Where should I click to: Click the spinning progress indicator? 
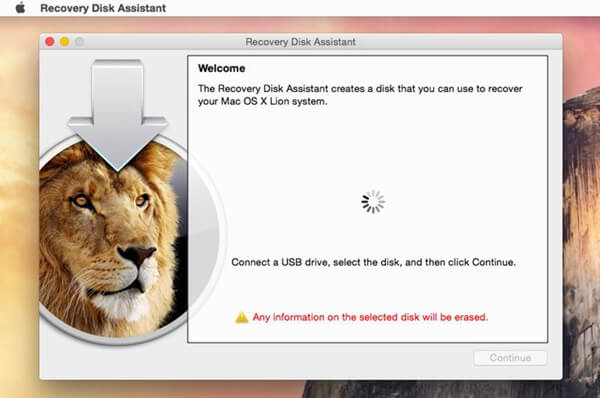tap(373, 202)
